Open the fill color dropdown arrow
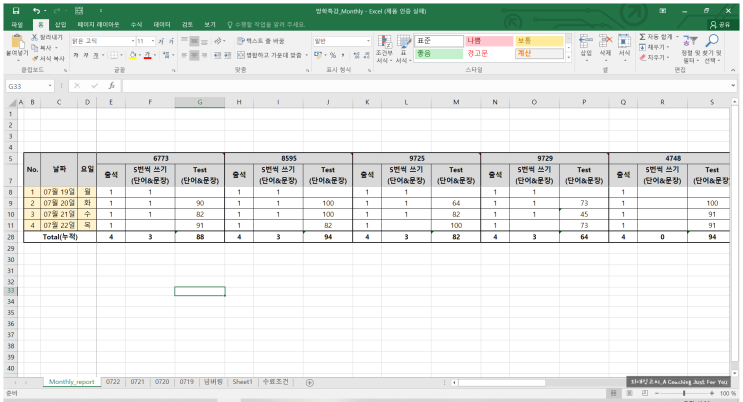The width and height of the screenshot is (743, 402). 140,55
